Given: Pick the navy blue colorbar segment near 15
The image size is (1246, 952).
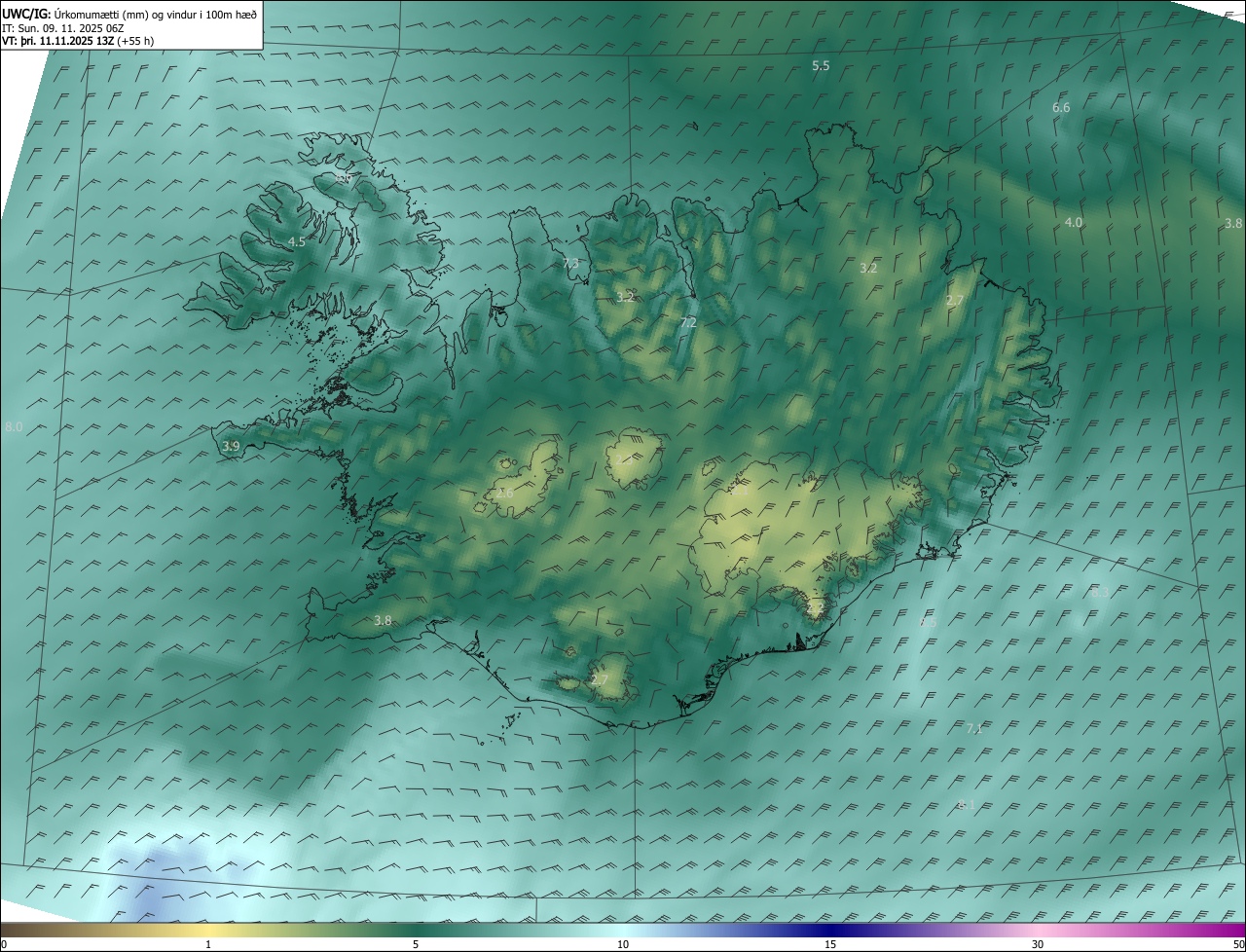Looking at the screenshot, I should [830, 931].
